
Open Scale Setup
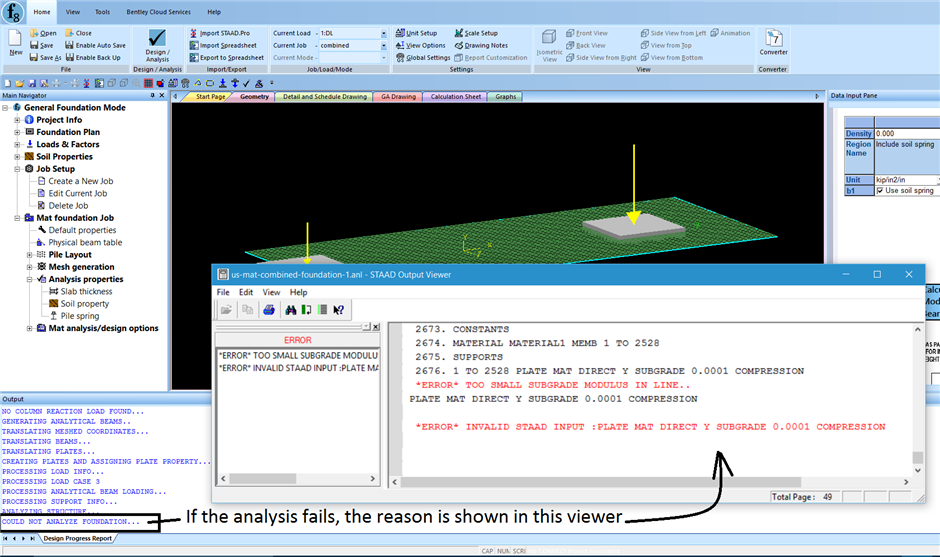coord(476,33)
